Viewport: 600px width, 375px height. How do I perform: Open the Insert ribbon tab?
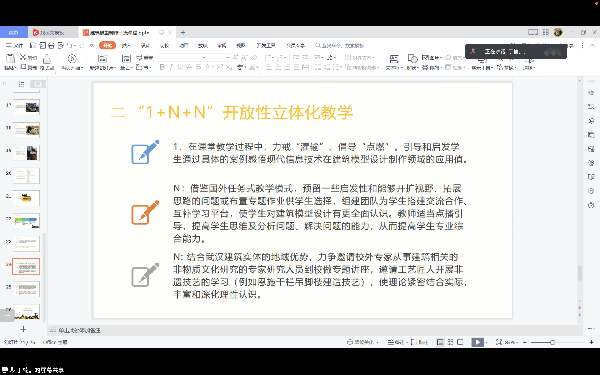click(x=126, y=46)
